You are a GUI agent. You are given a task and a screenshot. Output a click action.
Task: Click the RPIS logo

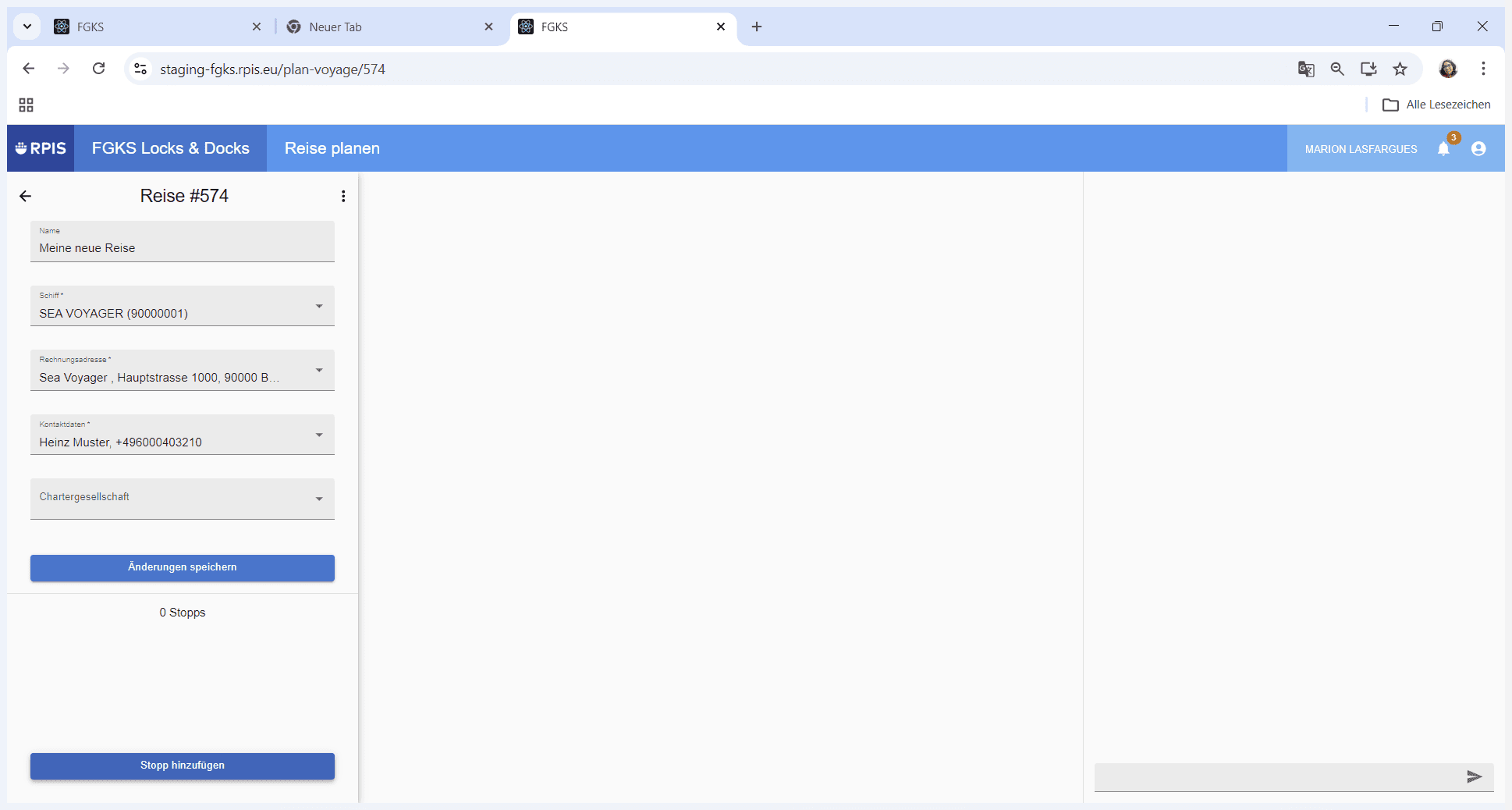(x=41, y=148)
